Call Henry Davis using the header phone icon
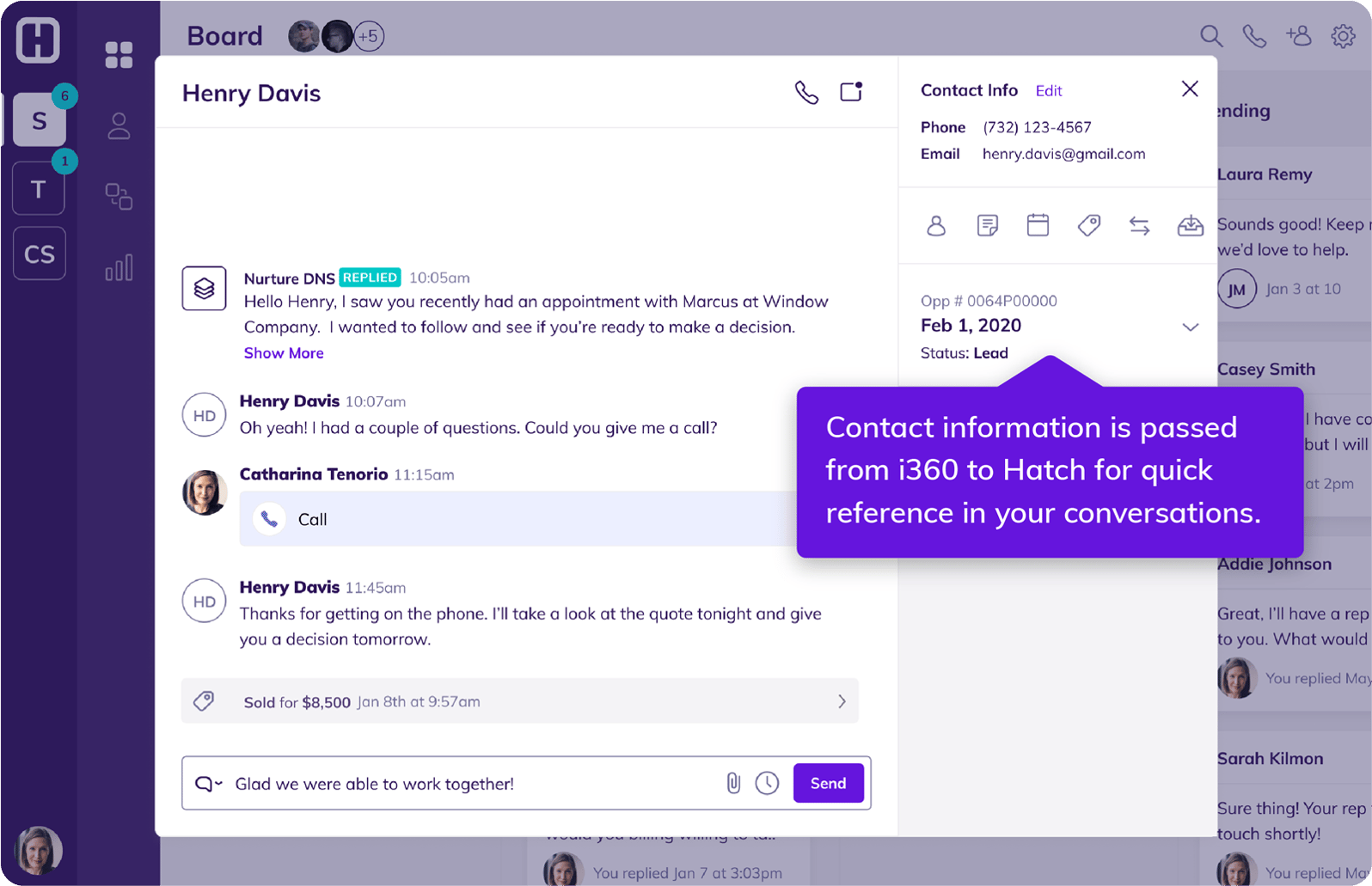 coord(805,92)
